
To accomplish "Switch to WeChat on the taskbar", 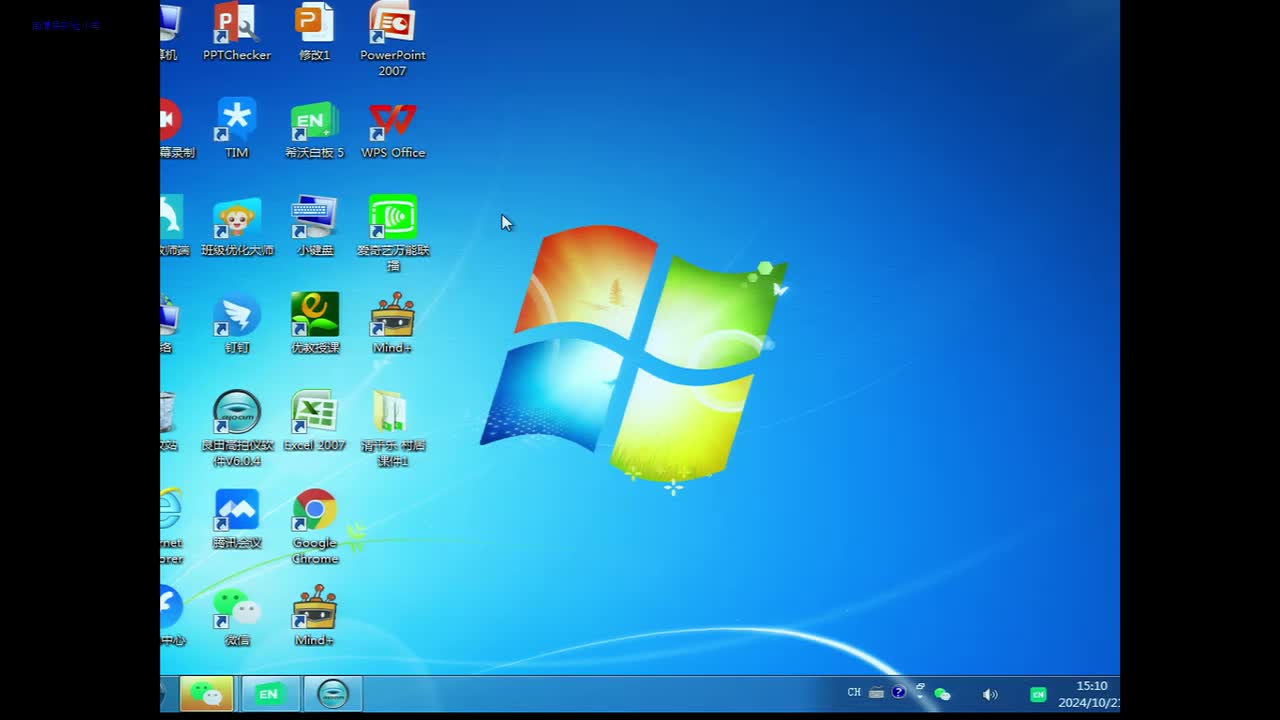I will pos(207,693).
